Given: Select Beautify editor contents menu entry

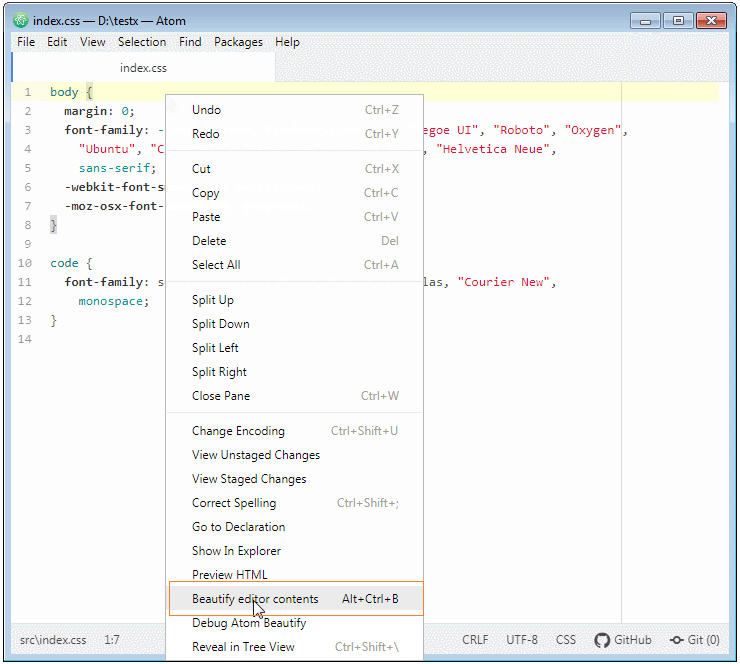Looking at the screenshot, I should 255,599.
